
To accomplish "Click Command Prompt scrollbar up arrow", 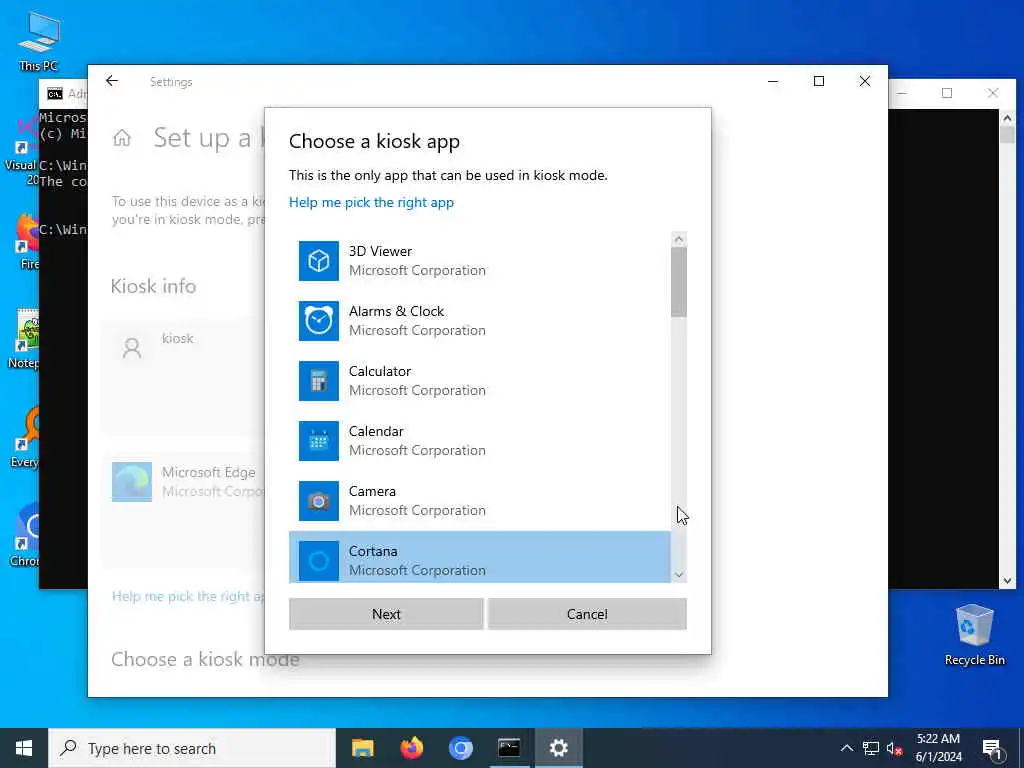I will tap(1007, 118).
